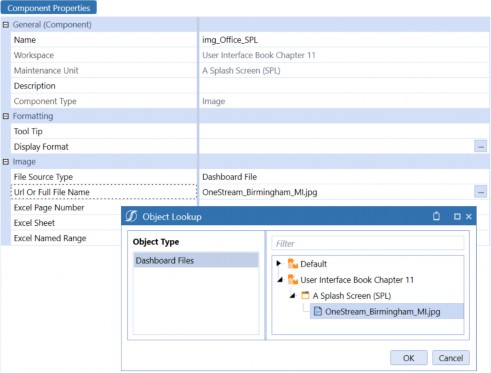Screen dimensions: 491x373
Task: Select the Maintenance Unit property label
Action: pyautogui.click(x=46, y=71)
